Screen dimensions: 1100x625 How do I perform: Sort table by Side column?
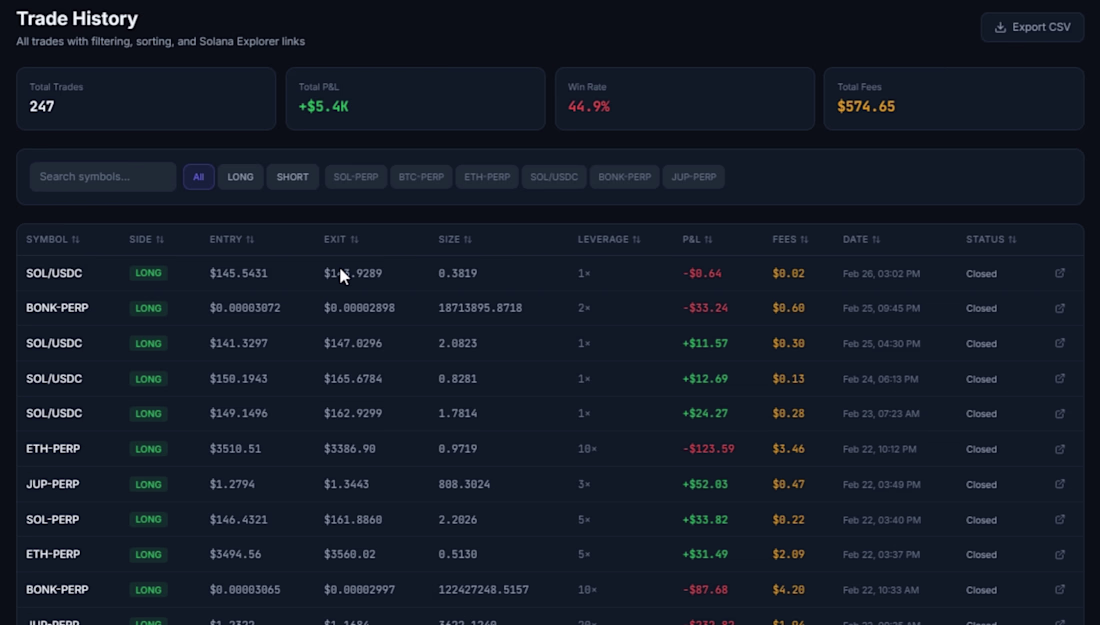click(x=147, y=239)
